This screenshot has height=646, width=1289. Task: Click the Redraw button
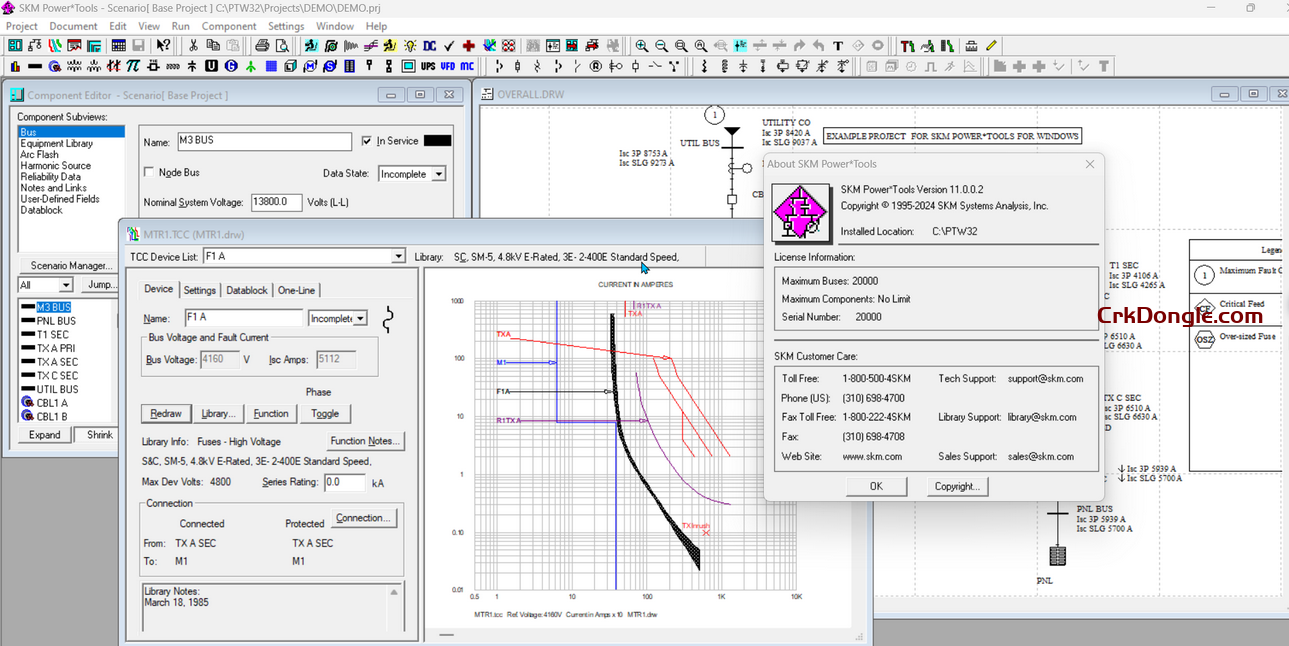(x=166, y=413)
